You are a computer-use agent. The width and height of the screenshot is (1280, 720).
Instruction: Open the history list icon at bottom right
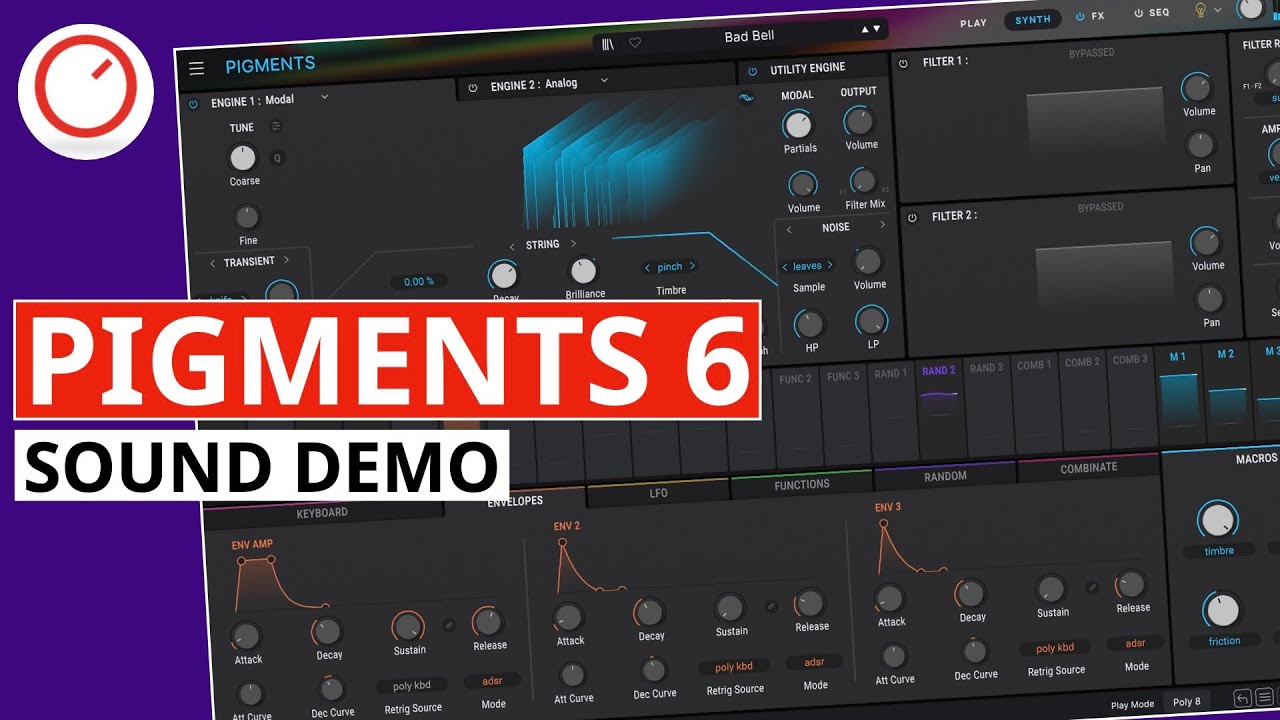pos(1265,697)
